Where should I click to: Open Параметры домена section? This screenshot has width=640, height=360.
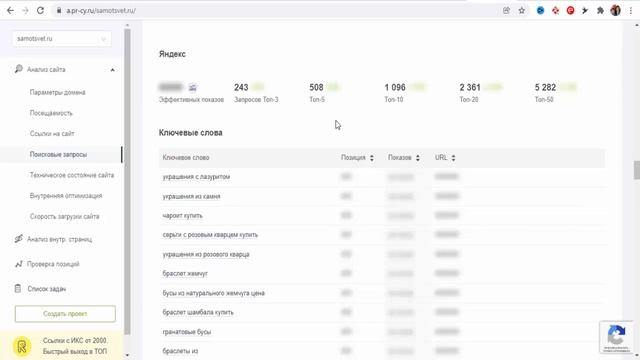coord(58,92)
